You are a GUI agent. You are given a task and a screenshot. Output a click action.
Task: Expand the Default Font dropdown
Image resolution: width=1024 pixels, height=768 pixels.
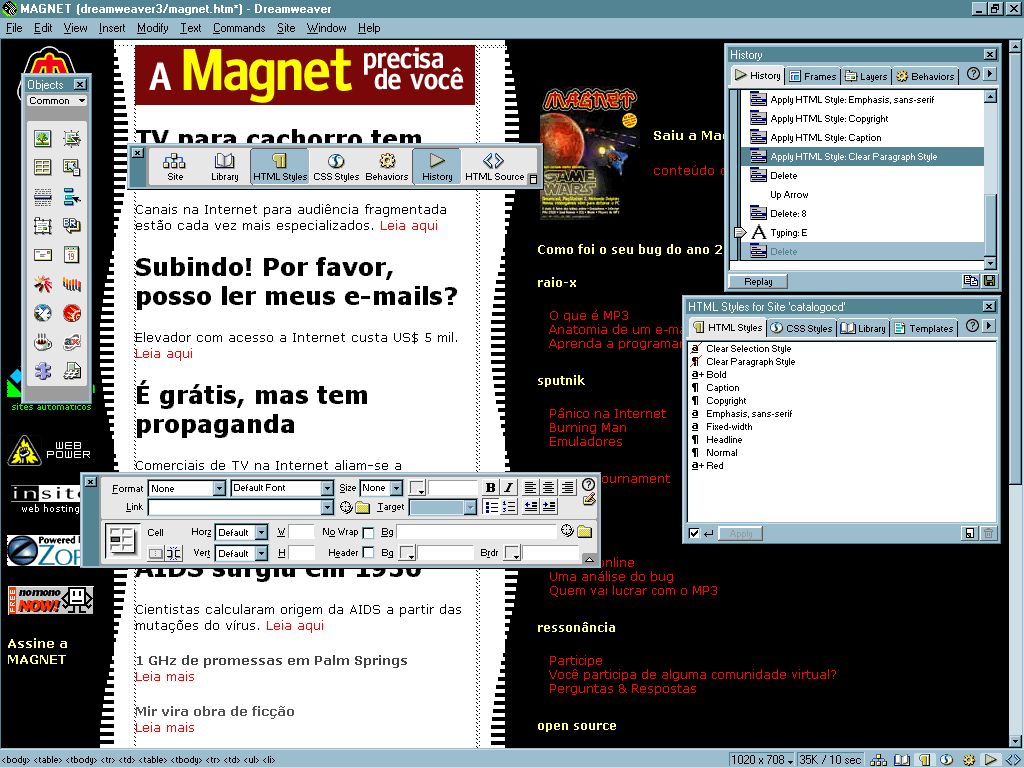click(282, 488)
